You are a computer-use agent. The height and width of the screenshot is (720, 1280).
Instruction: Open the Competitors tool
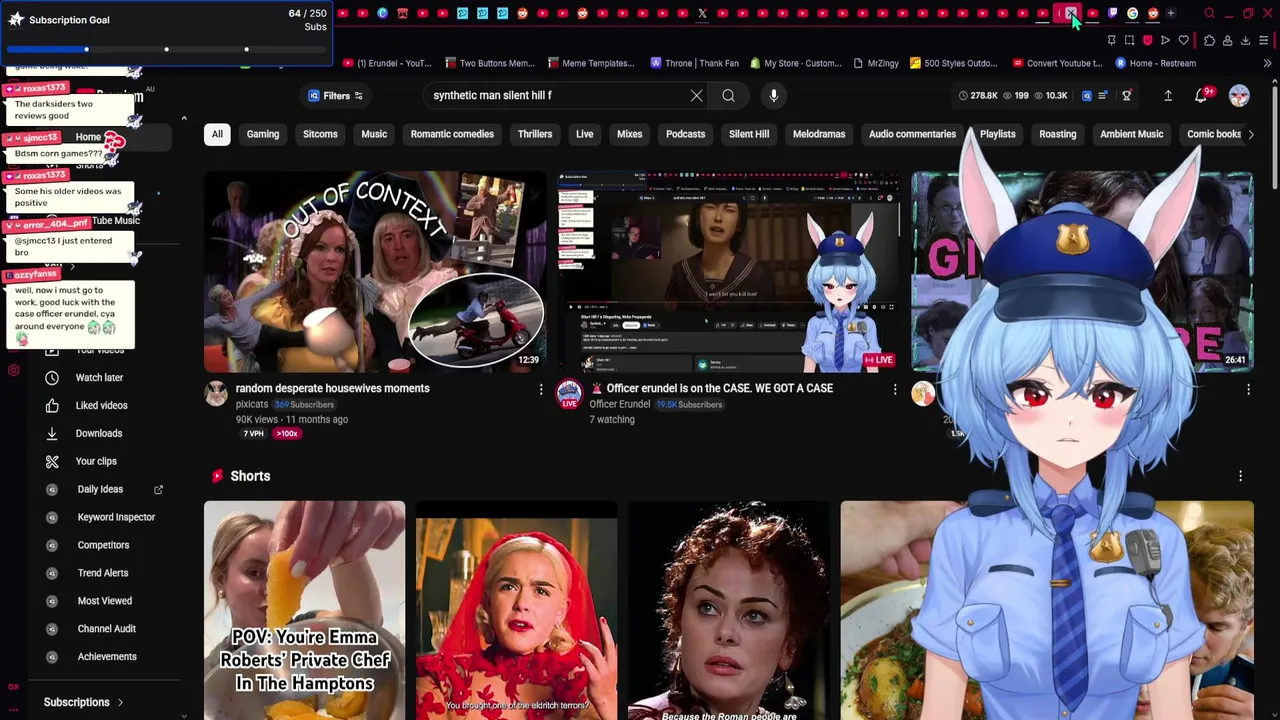[x=103, y=546]
